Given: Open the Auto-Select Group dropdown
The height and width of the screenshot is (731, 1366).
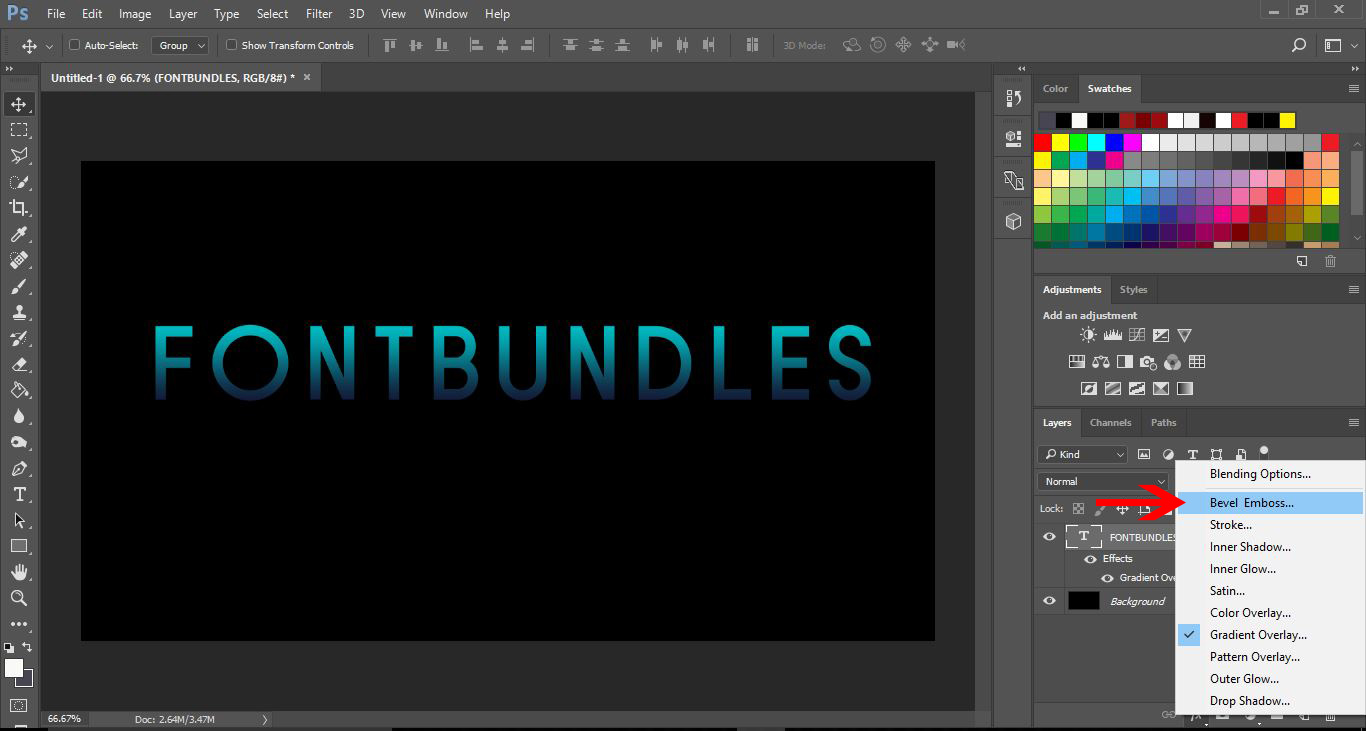Looking at the screenshot, I should 180,45.
